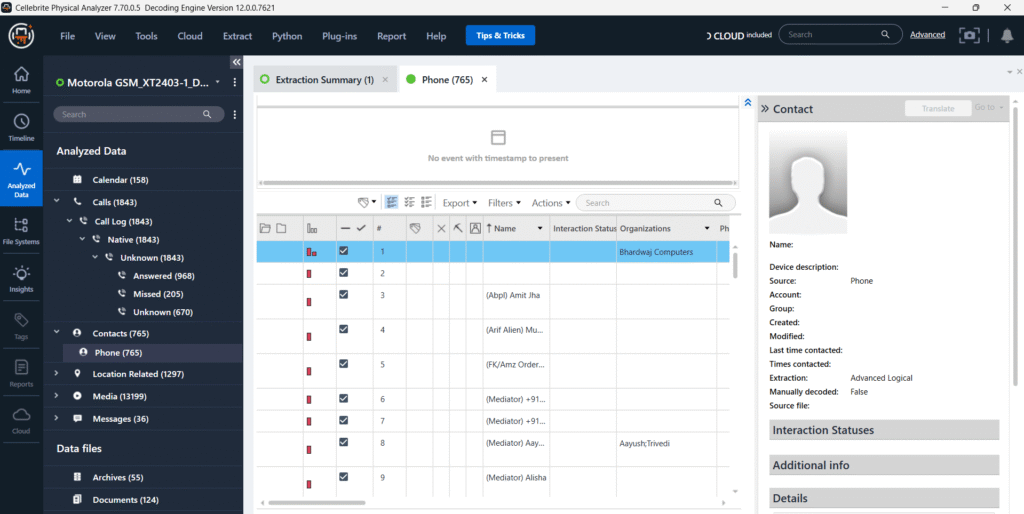Screen dimensions: 1024x514
Task: Open the File menu
Action: [67, 36]
